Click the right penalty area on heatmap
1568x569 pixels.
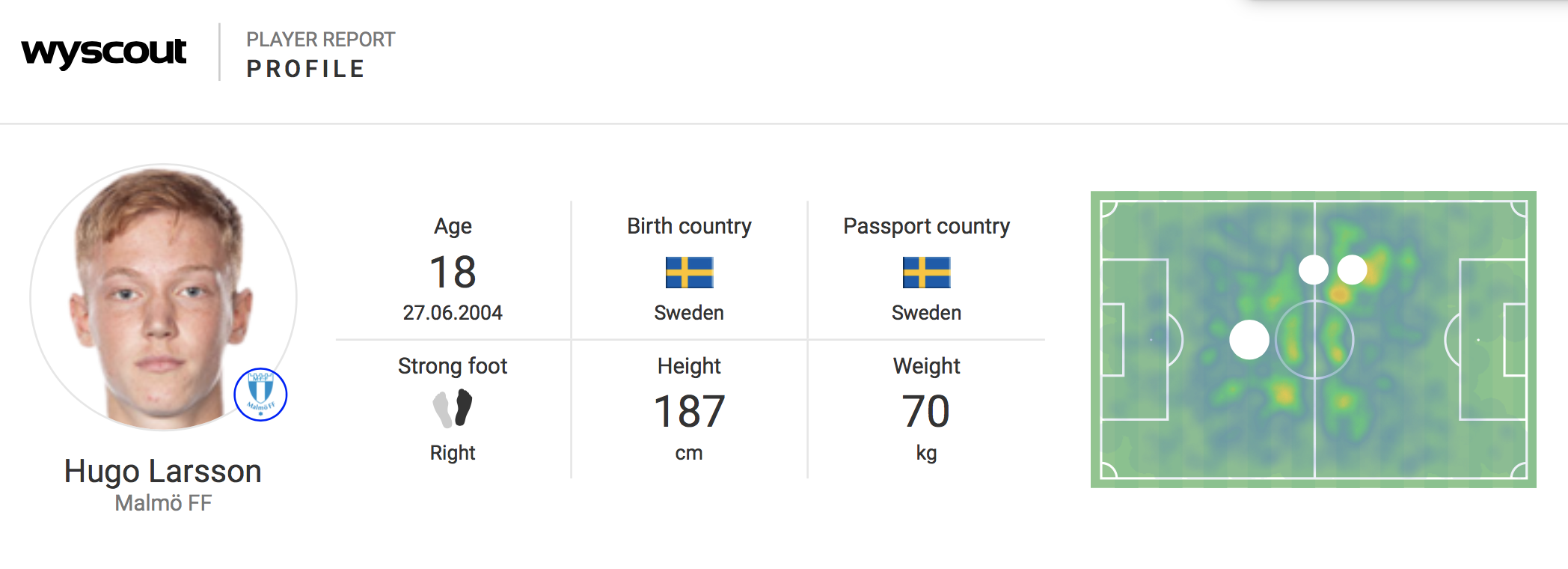tap(1492, 340)
